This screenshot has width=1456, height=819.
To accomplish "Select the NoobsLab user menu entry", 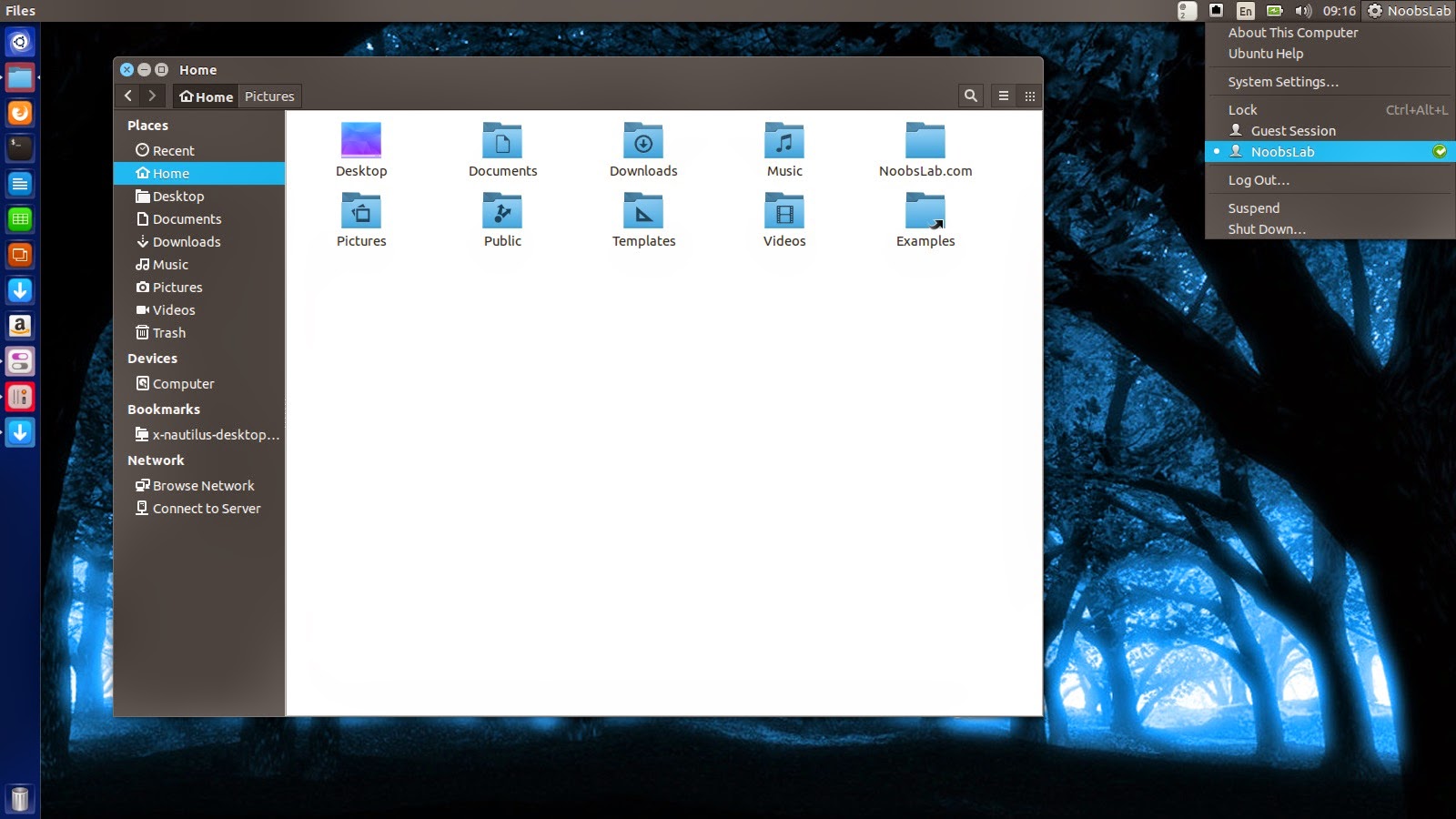I will [x=1330, y=151].
